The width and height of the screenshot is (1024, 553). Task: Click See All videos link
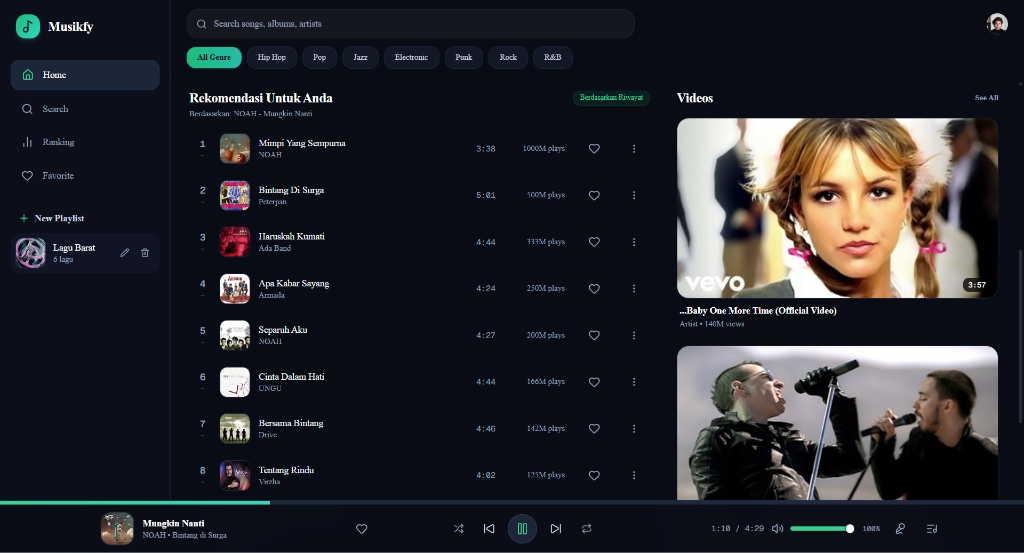986,97
